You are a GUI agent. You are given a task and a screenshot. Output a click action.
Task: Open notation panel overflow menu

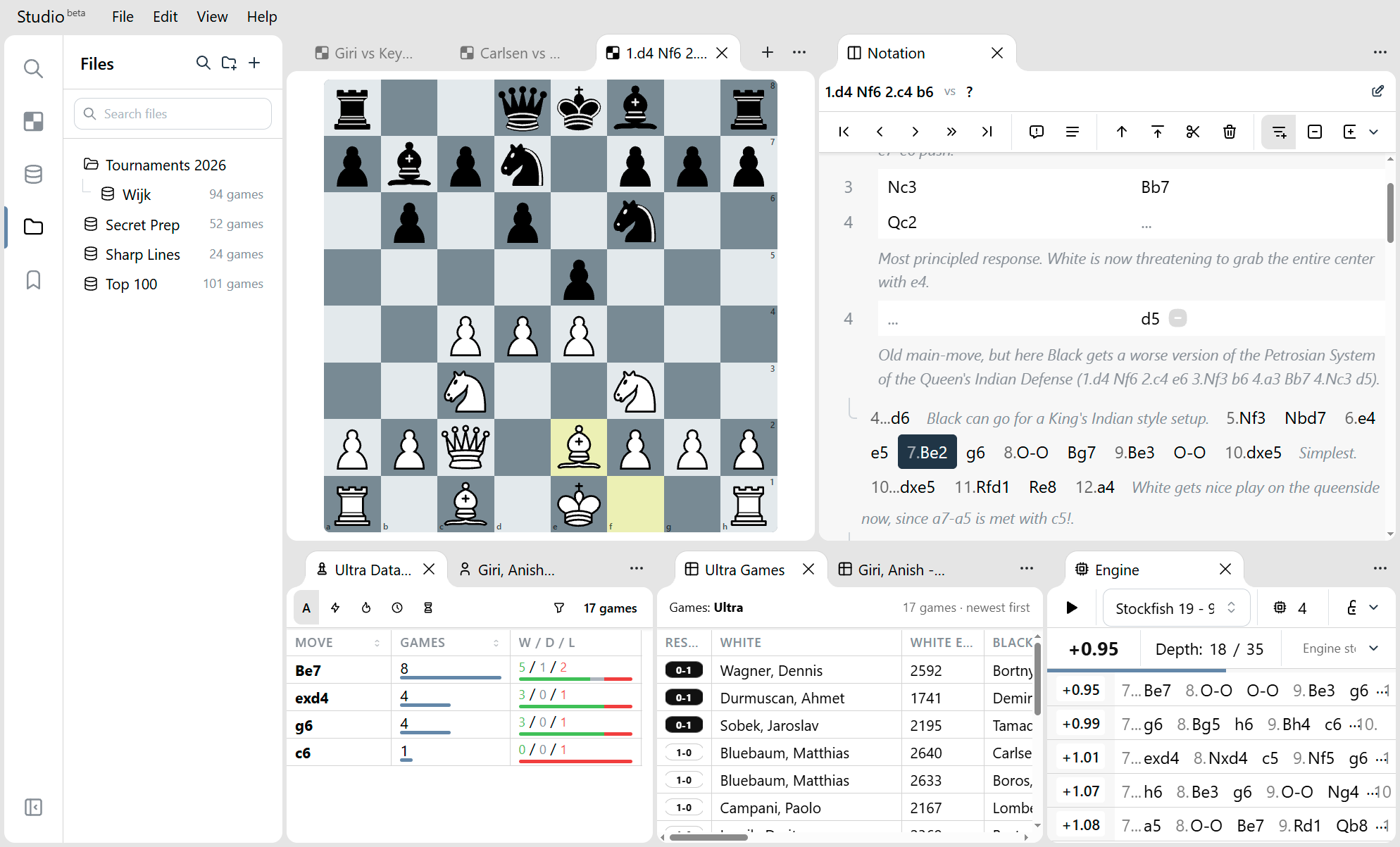coord(1380,52)
